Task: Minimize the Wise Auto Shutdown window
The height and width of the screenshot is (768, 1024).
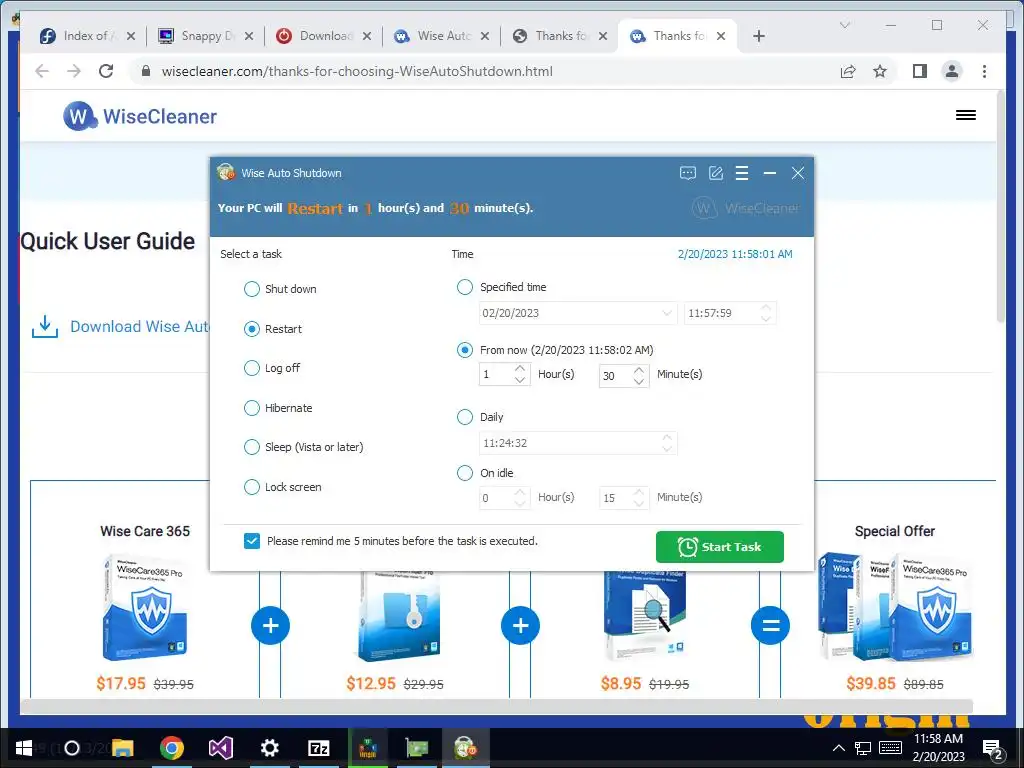Action: click(770, 173)
